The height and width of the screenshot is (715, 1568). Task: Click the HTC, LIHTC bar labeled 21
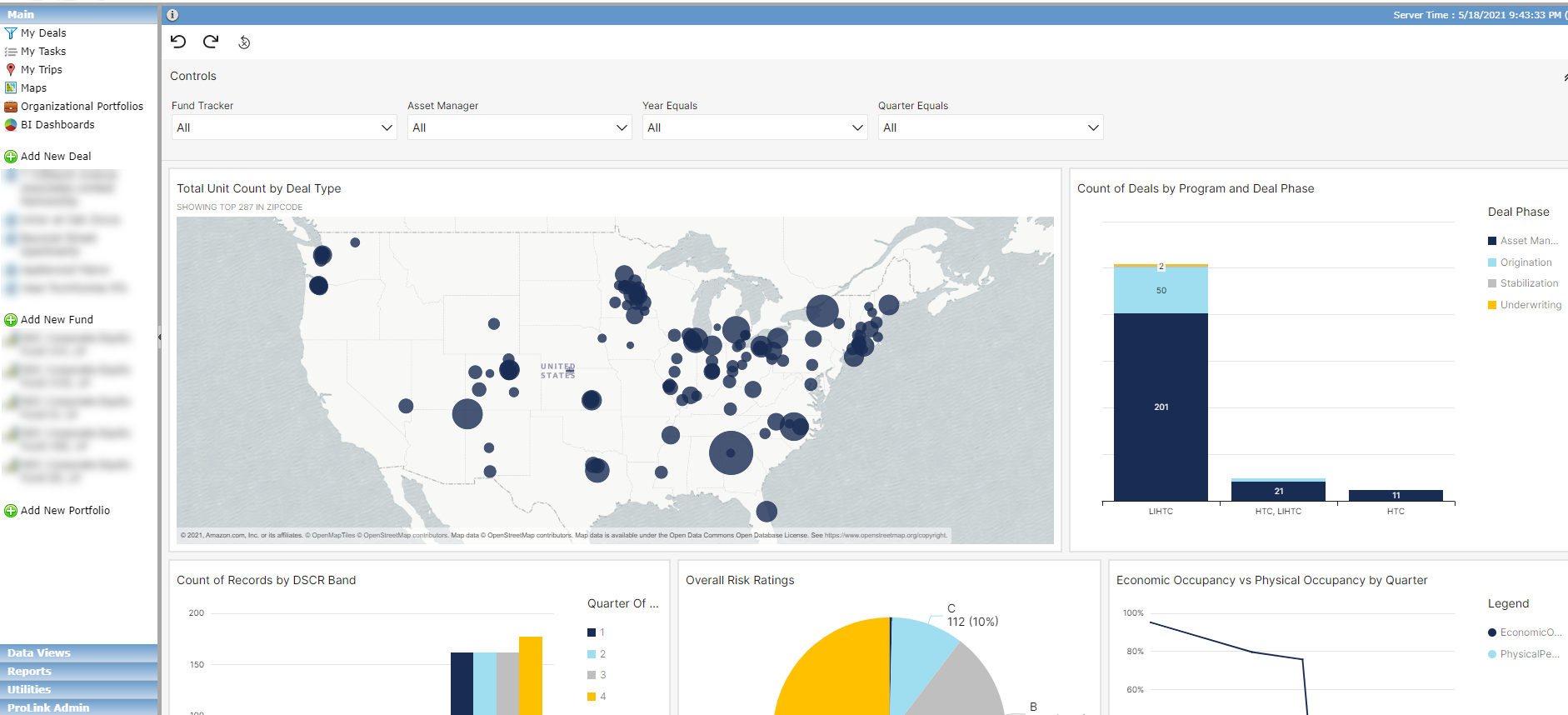click(1278, 491)
